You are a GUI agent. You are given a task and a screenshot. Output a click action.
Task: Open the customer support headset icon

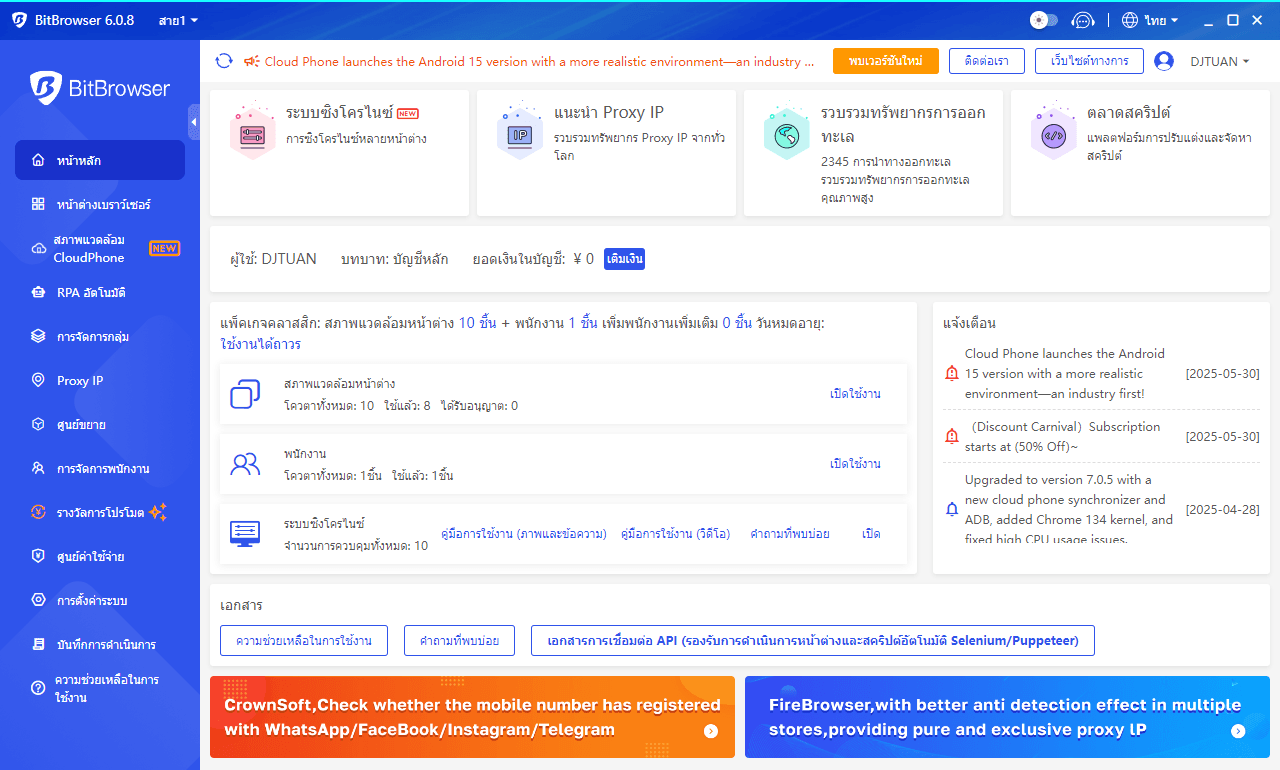click(x=1083, y=20)
